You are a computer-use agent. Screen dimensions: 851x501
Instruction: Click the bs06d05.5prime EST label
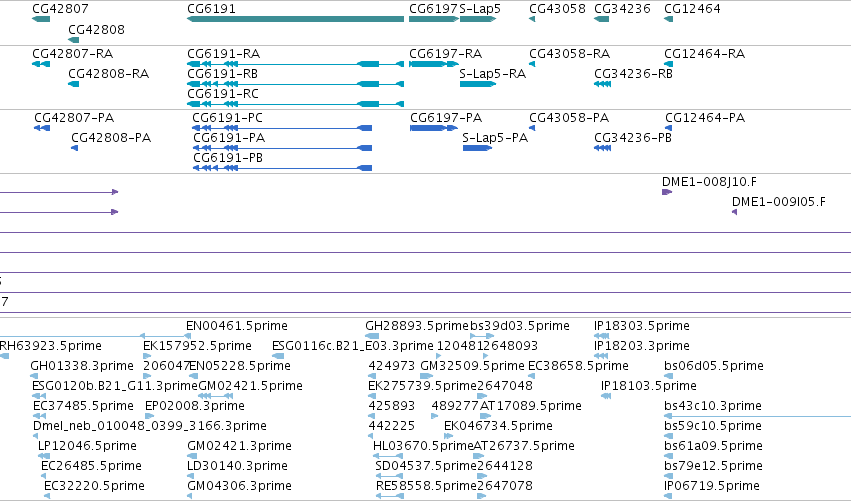coord(714,366)
